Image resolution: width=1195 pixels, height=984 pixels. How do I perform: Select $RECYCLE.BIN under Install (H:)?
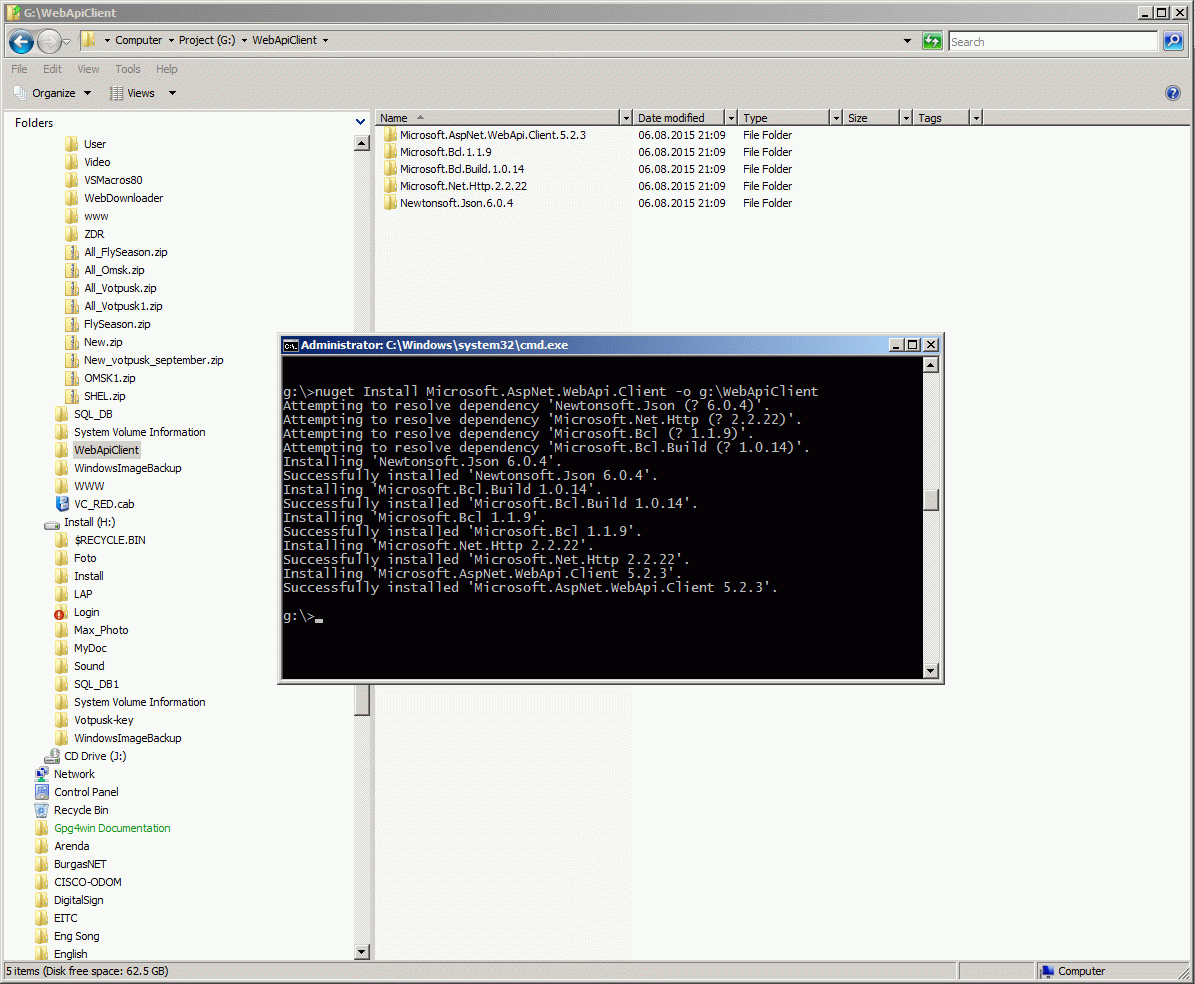[110, 540]
